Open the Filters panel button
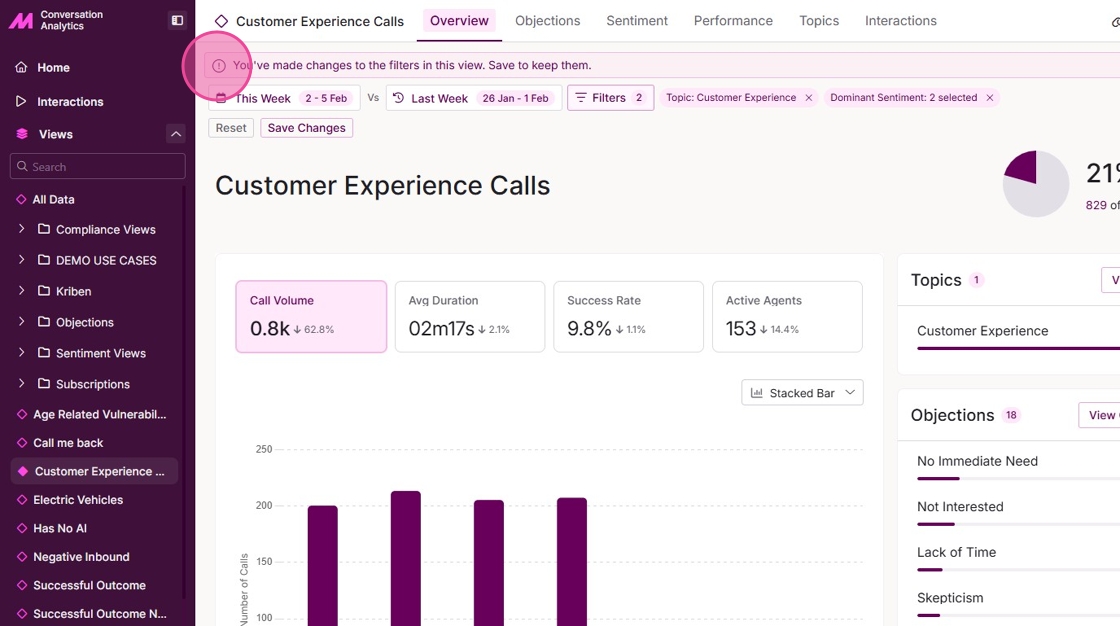Image resolution: width=1120 pixels, height=626 pixels. pos(610,98)
